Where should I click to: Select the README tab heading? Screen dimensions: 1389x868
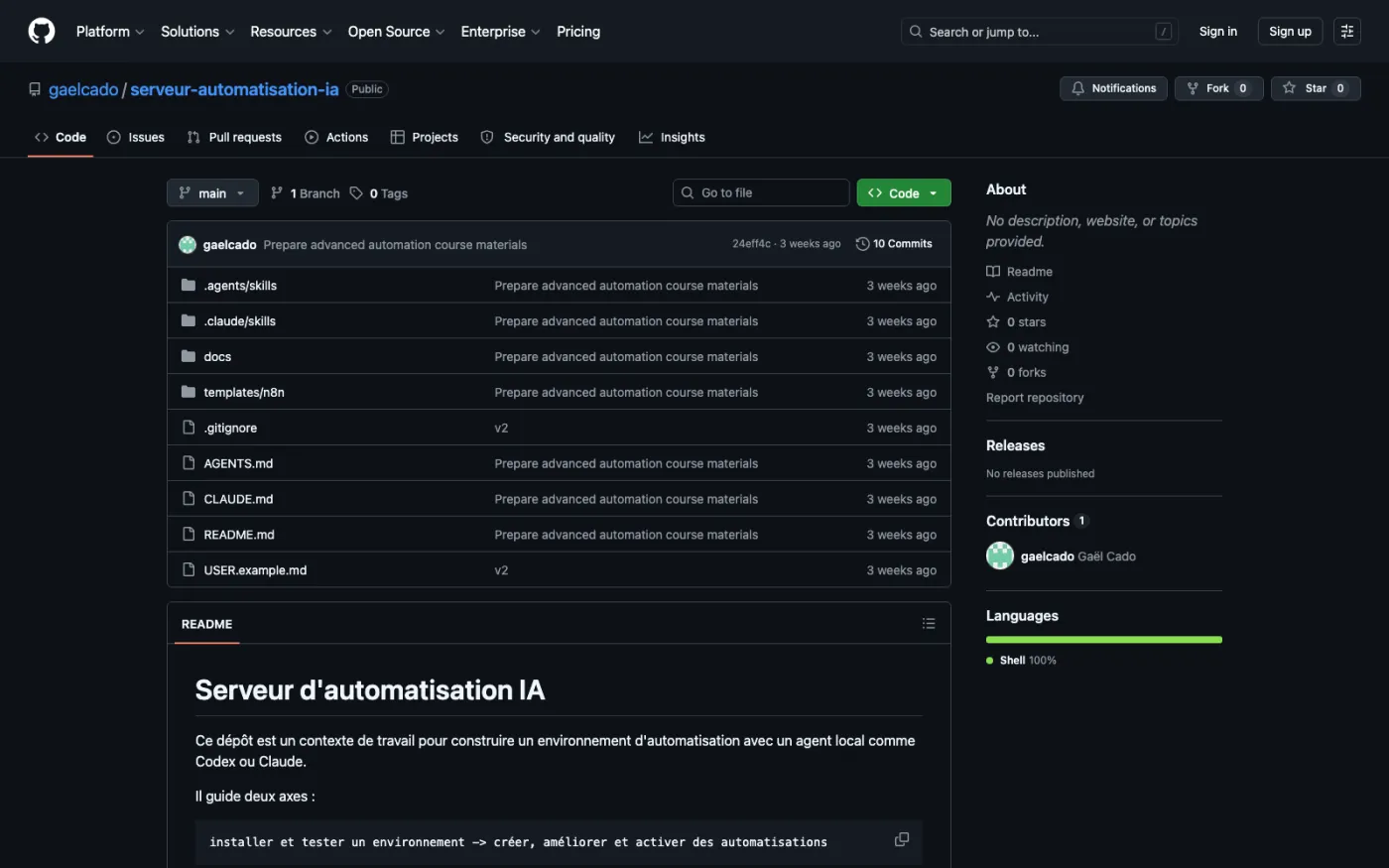click(x=206, y=624)
